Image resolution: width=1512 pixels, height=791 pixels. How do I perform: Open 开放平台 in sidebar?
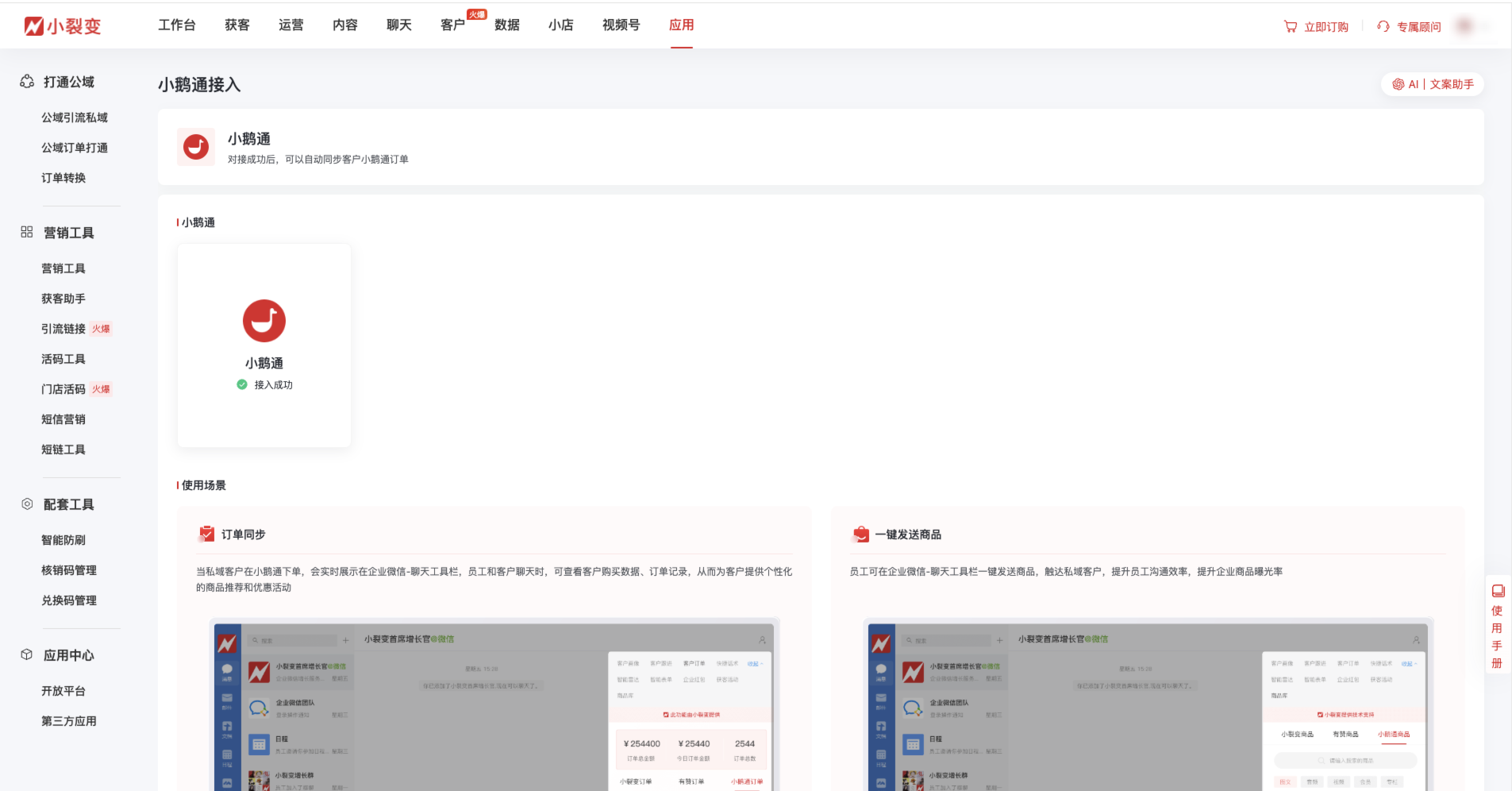tap(63, 691)
